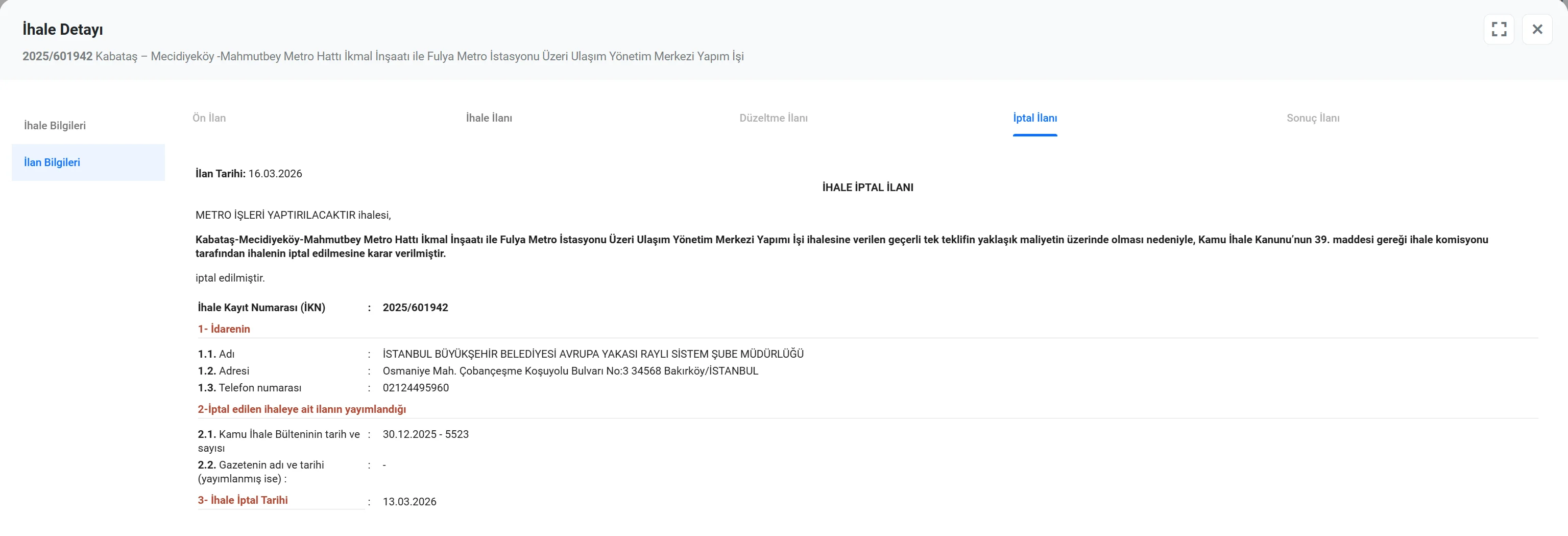The width and height of the screenshot is (1568, 536).
Task: Open the İhale Bilgileri sidebar section
Action: 55,126
